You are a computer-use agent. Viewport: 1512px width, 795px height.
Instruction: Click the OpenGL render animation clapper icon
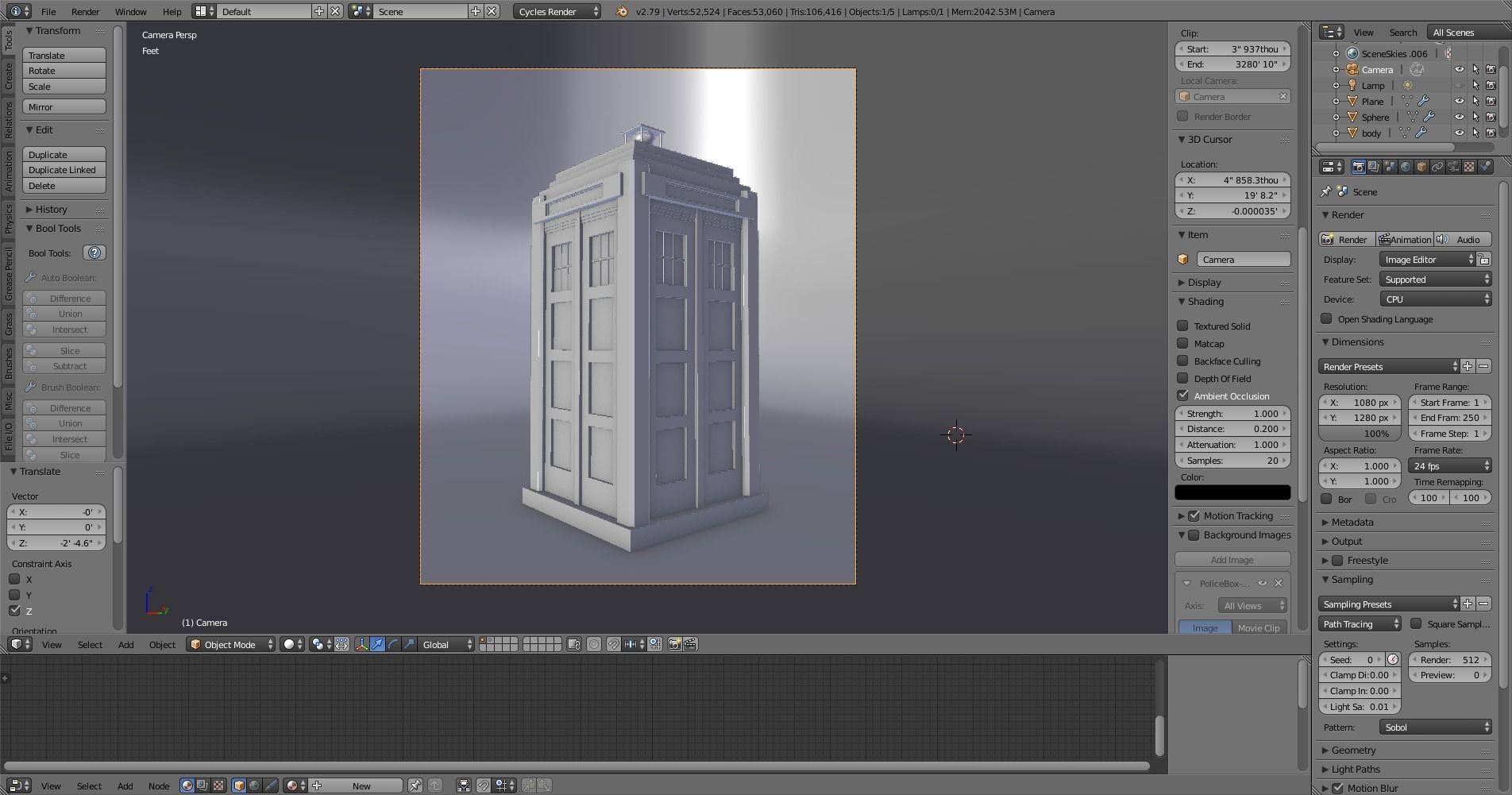[690, 644]
